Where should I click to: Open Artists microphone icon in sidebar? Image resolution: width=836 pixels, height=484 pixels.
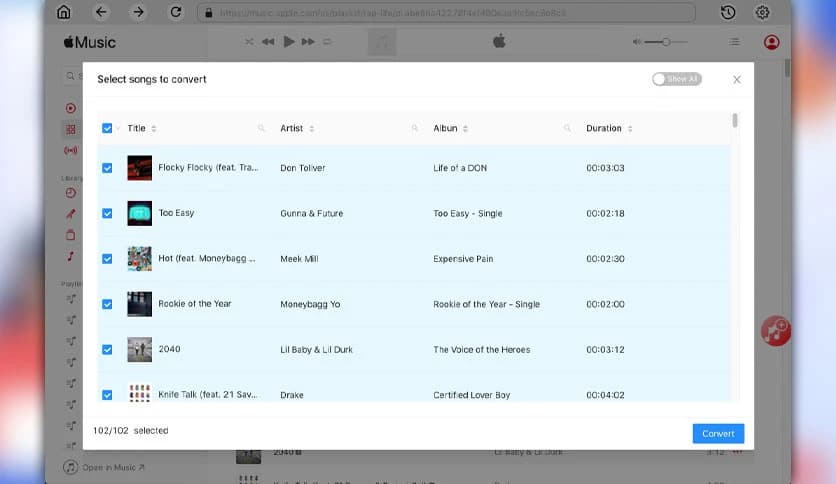70,214
